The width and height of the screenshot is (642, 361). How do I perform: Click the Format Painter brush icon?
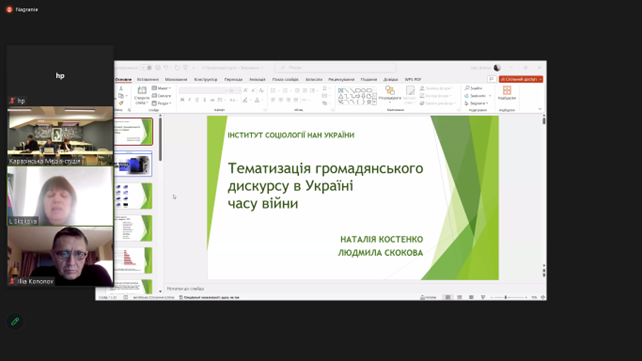pyautogui.click(x=121, y=103)
